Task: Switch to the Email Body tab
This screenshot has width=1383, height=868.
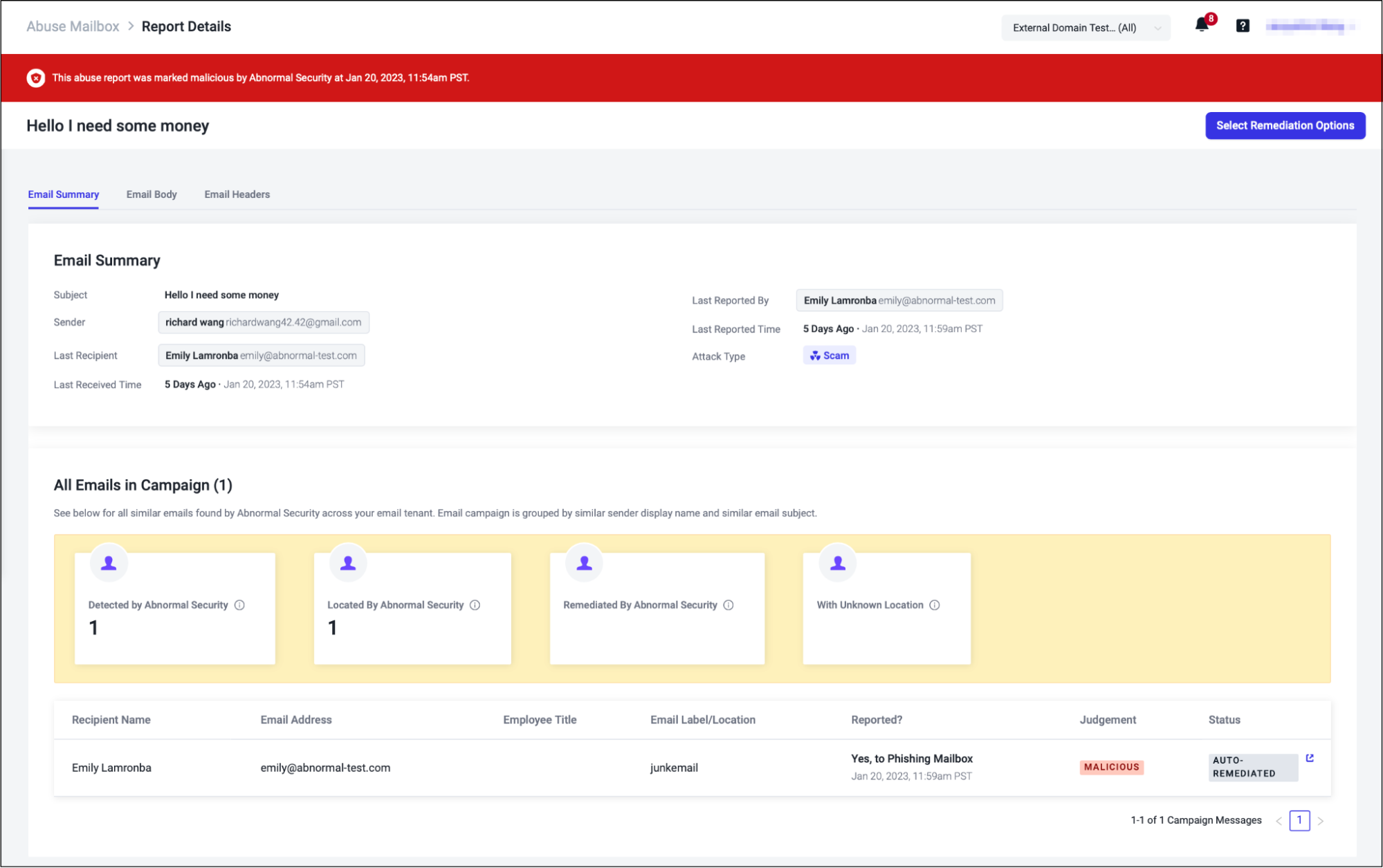Action: 152,194
